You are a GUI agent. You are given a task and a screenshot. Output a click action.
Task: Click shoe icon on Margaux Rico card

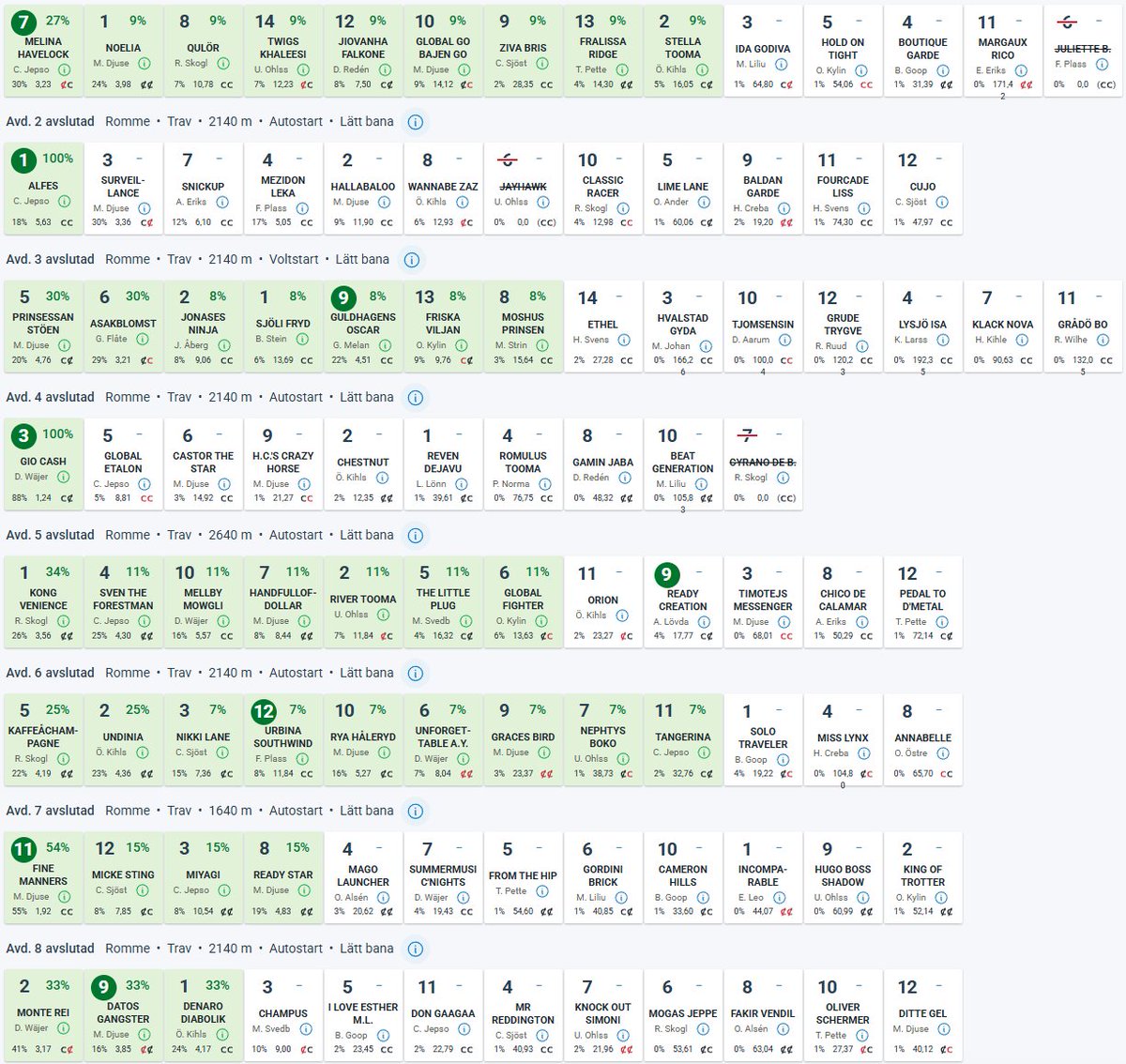coord(1027,84)
